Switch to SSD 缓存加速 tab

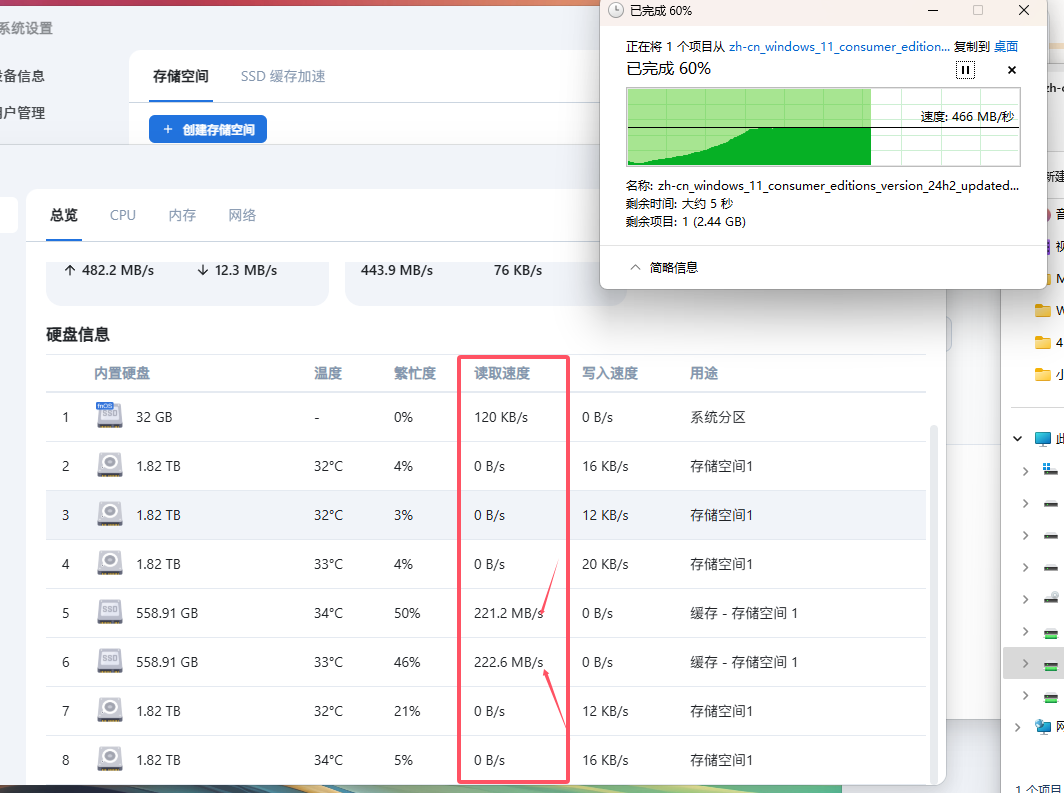click(x=282, y=76)
